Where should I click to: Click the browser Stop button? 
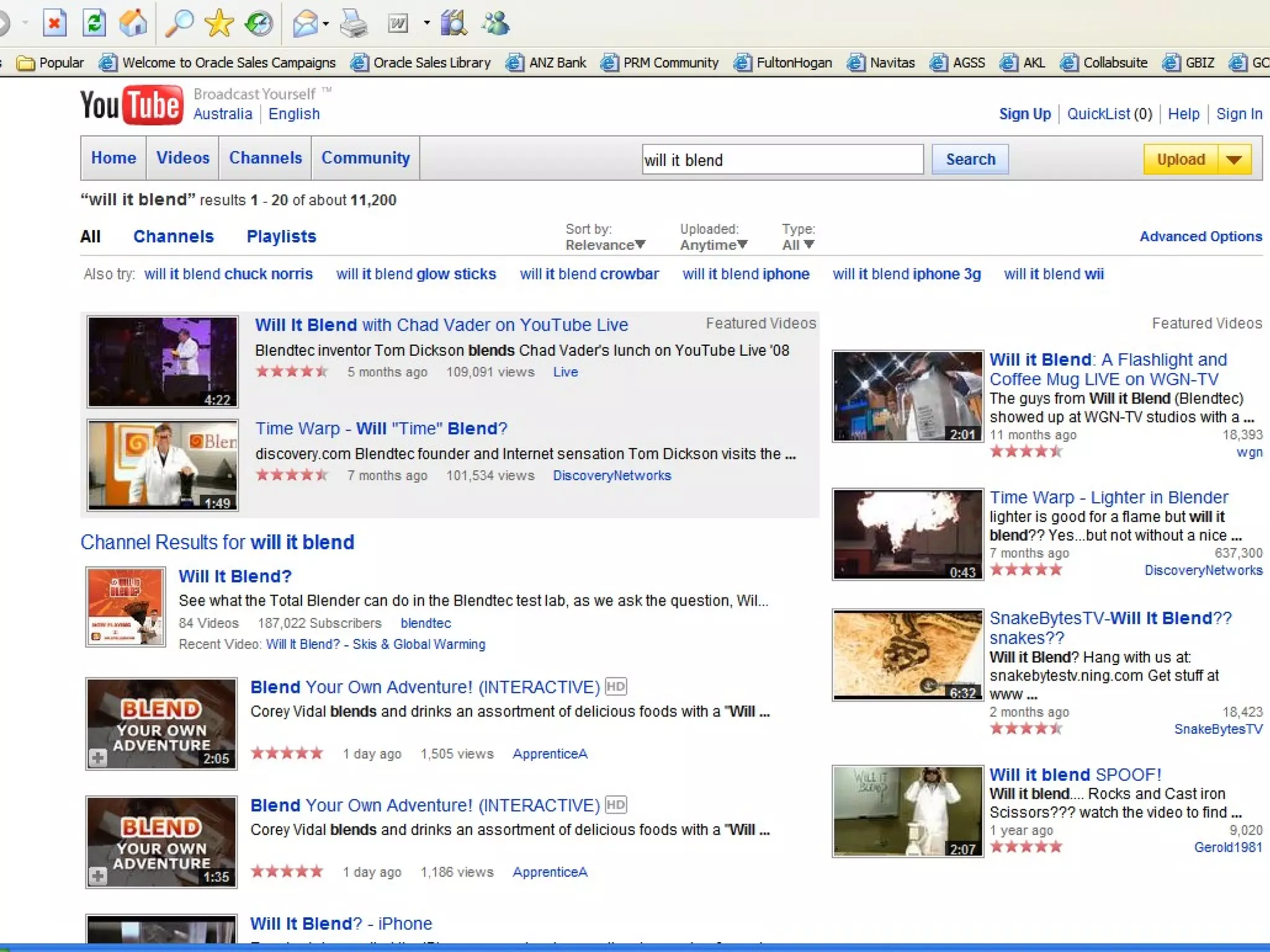click(x=55, y=24)
